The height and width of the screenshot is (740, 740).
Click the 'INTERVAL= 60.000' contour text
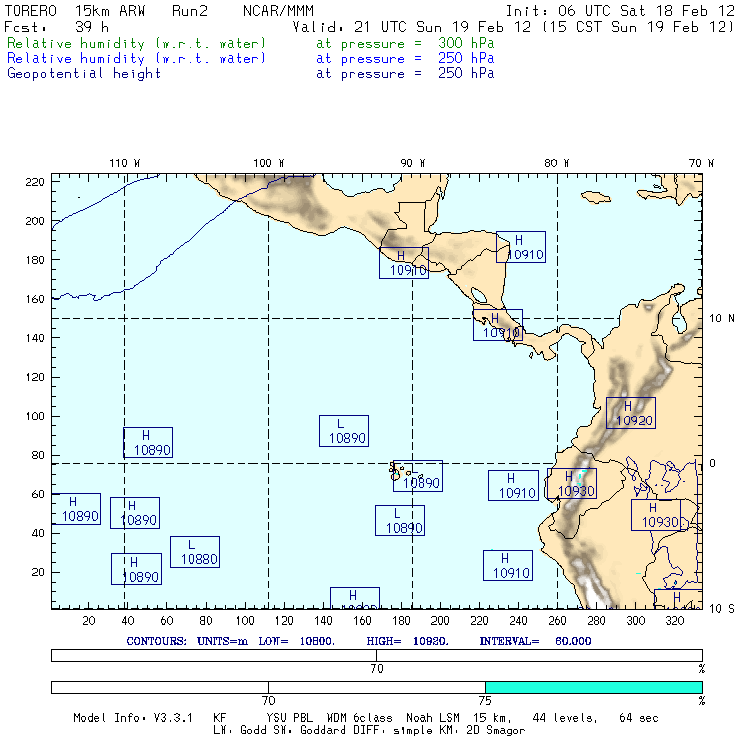pyautogui.click(x=535, y=641)
